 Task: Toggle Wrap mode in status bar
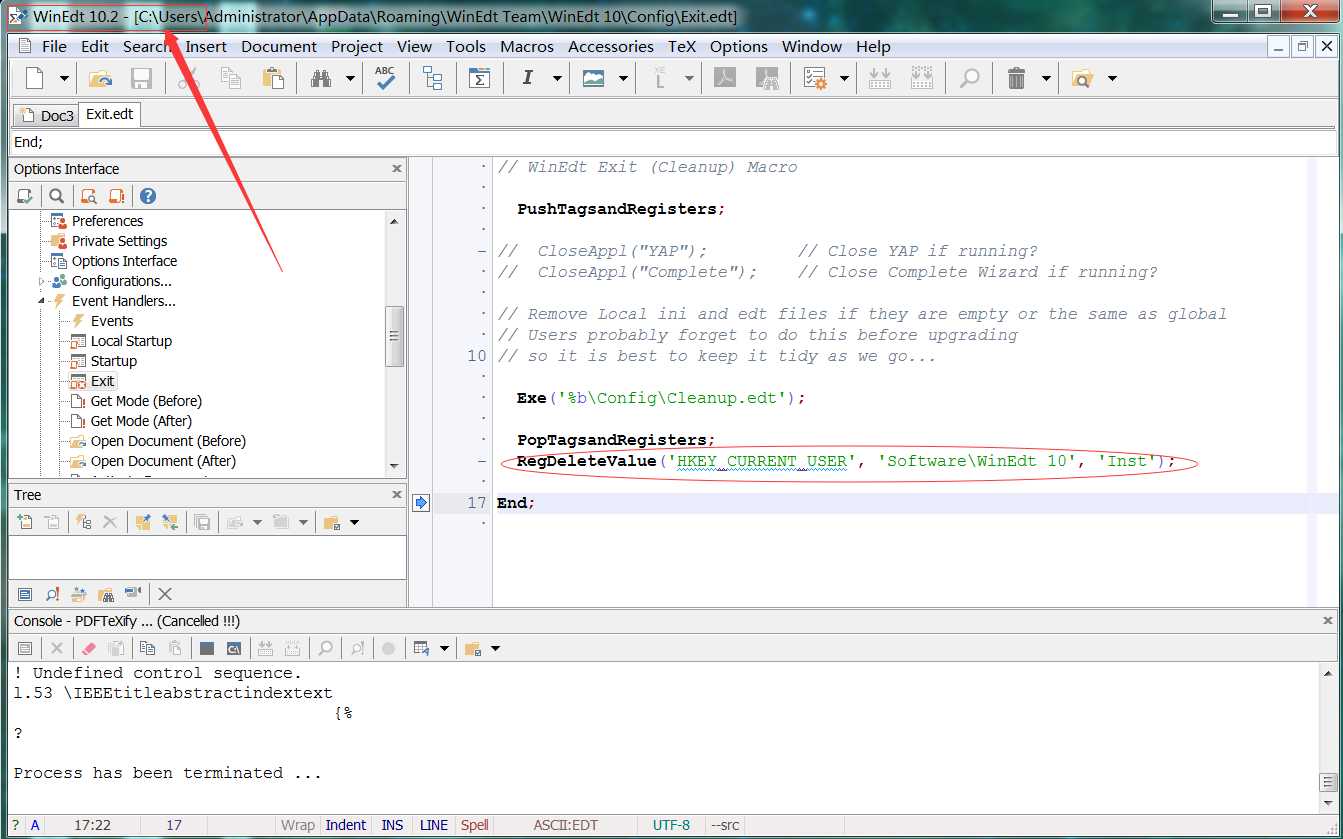[x=297, y=825]
